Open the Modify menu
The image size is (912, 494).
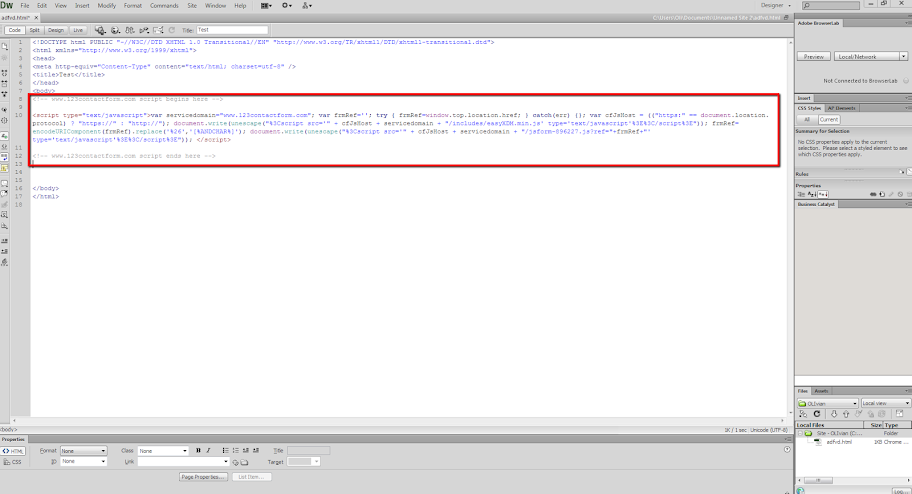click(x=106, y=6)
